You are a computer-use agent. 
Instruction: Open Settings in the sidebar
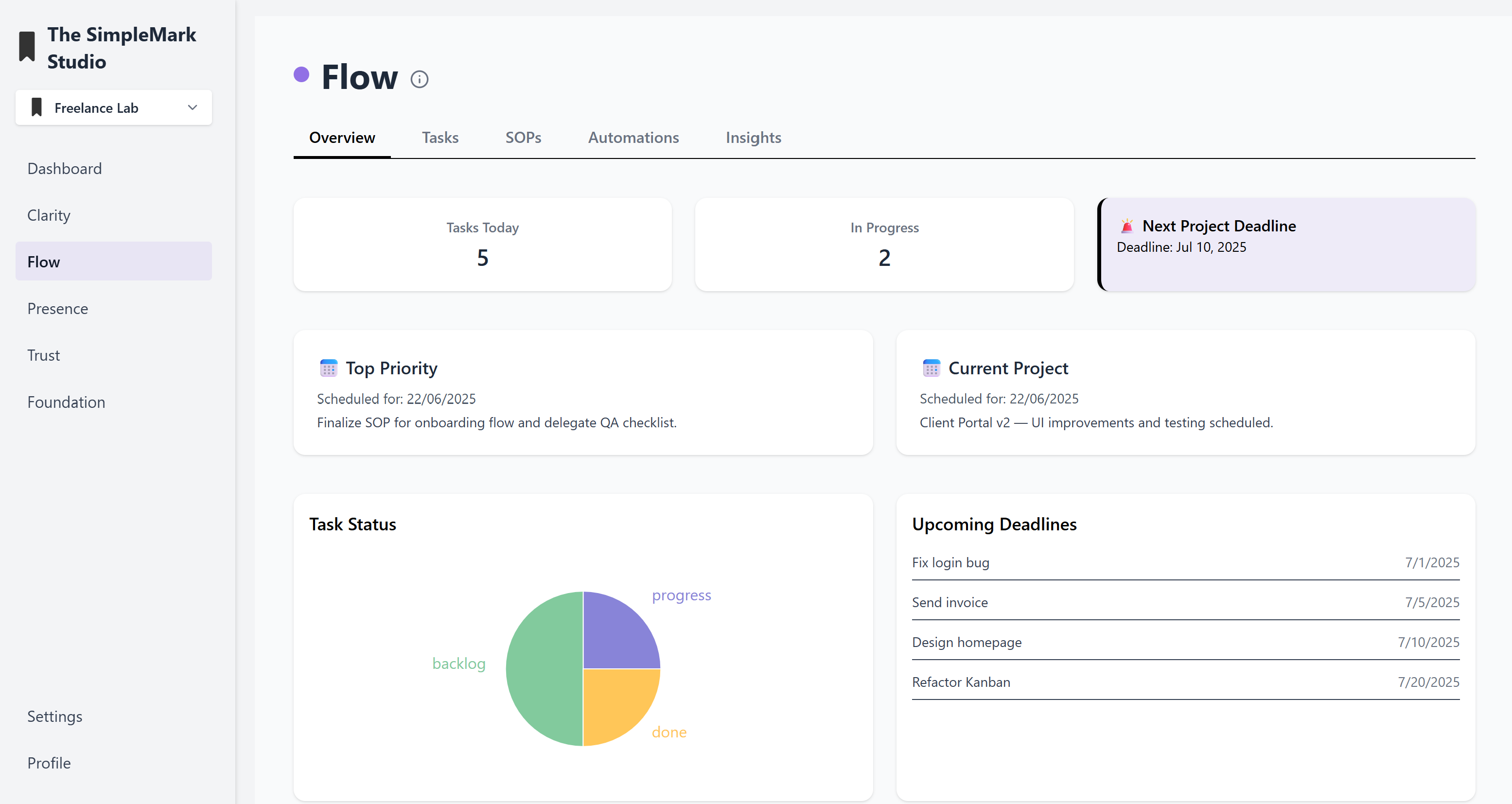click(x=114, y=717)
